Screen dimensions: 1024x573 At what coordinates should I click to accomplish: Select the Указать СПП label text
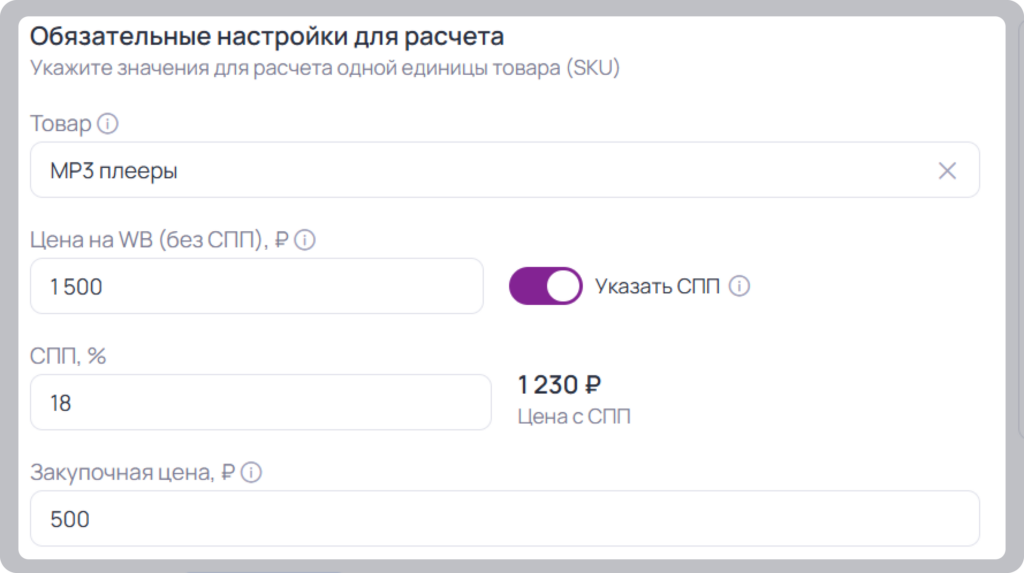657,286
